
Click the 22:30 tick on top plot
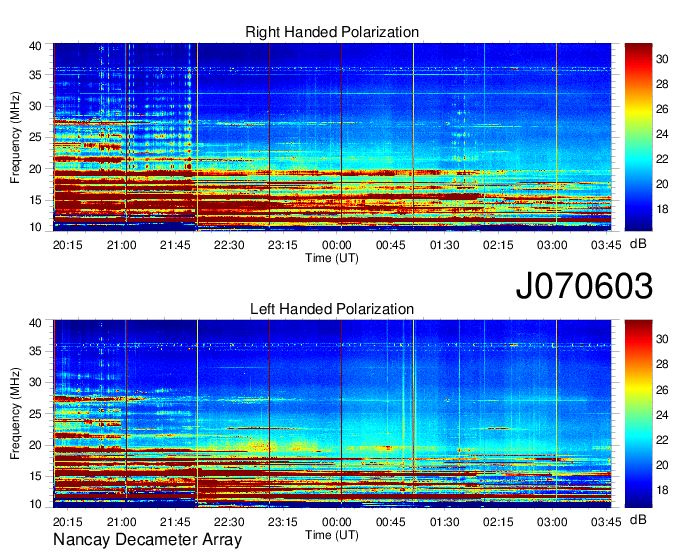click(x=229, y=245)
